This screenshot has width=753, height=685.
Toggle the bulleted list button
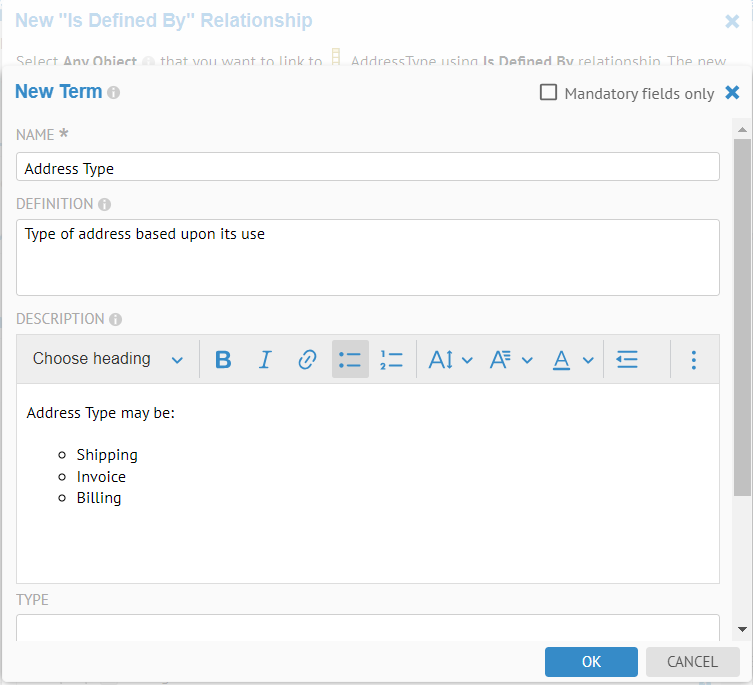[x=350, y=359]
